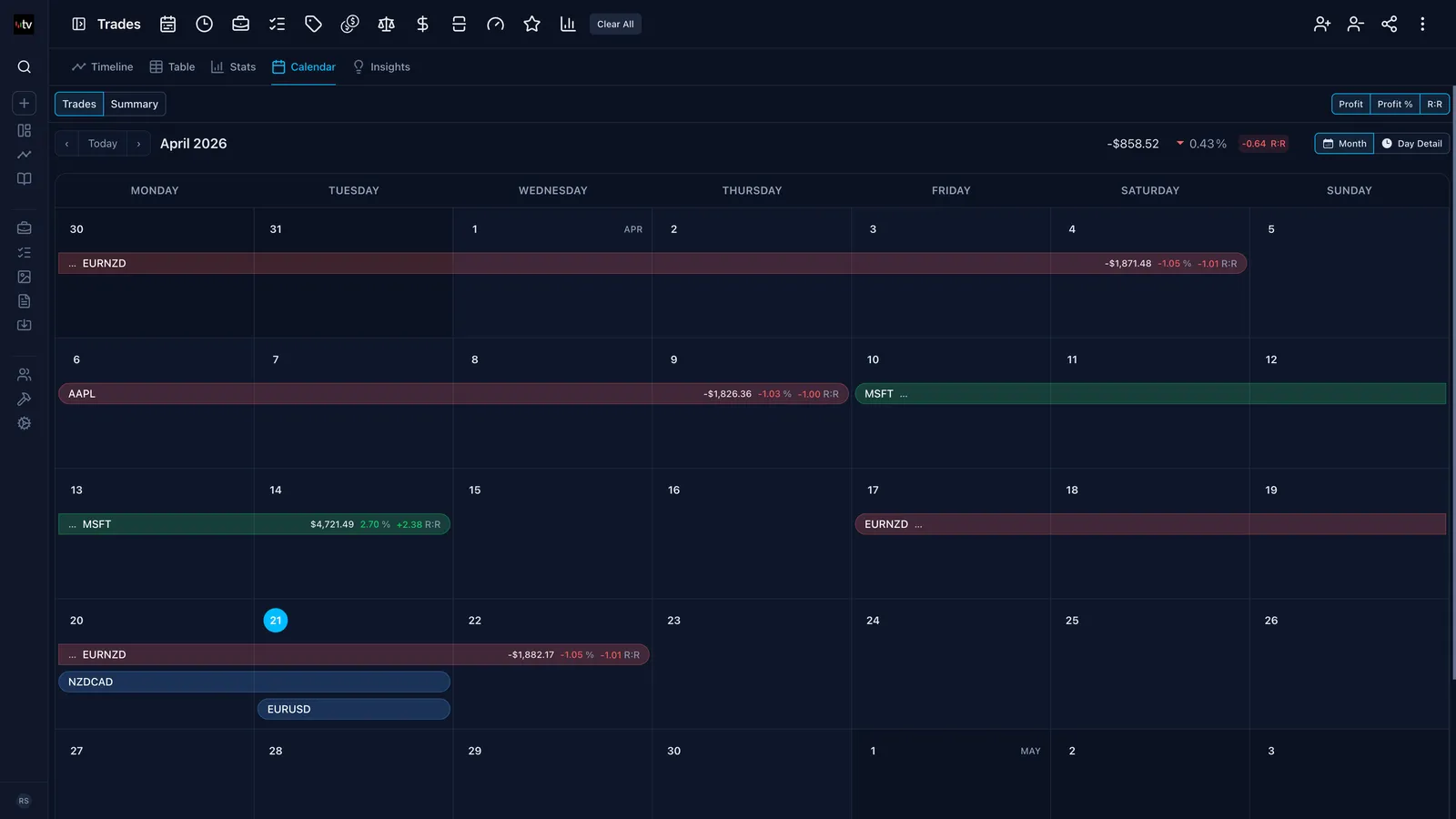
Task: Toggle the Profit display option
Action: 1350,105
